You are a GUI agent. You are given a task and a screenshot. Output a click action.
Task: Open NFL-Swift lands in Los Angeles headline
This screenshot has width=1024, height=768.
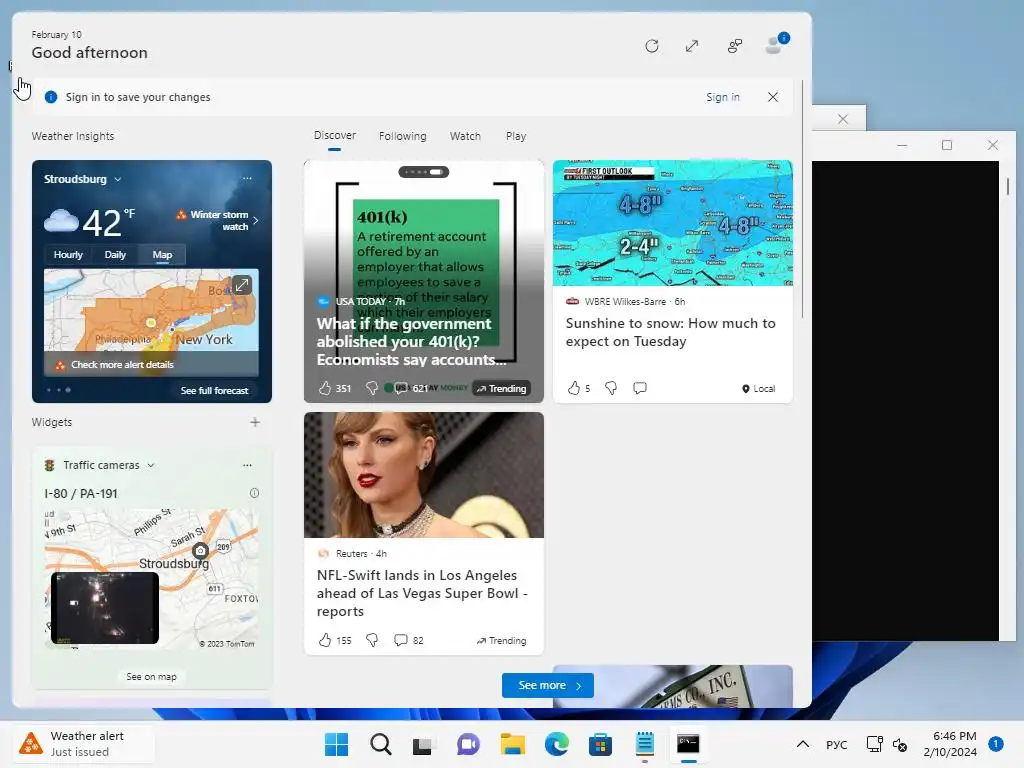422,593
